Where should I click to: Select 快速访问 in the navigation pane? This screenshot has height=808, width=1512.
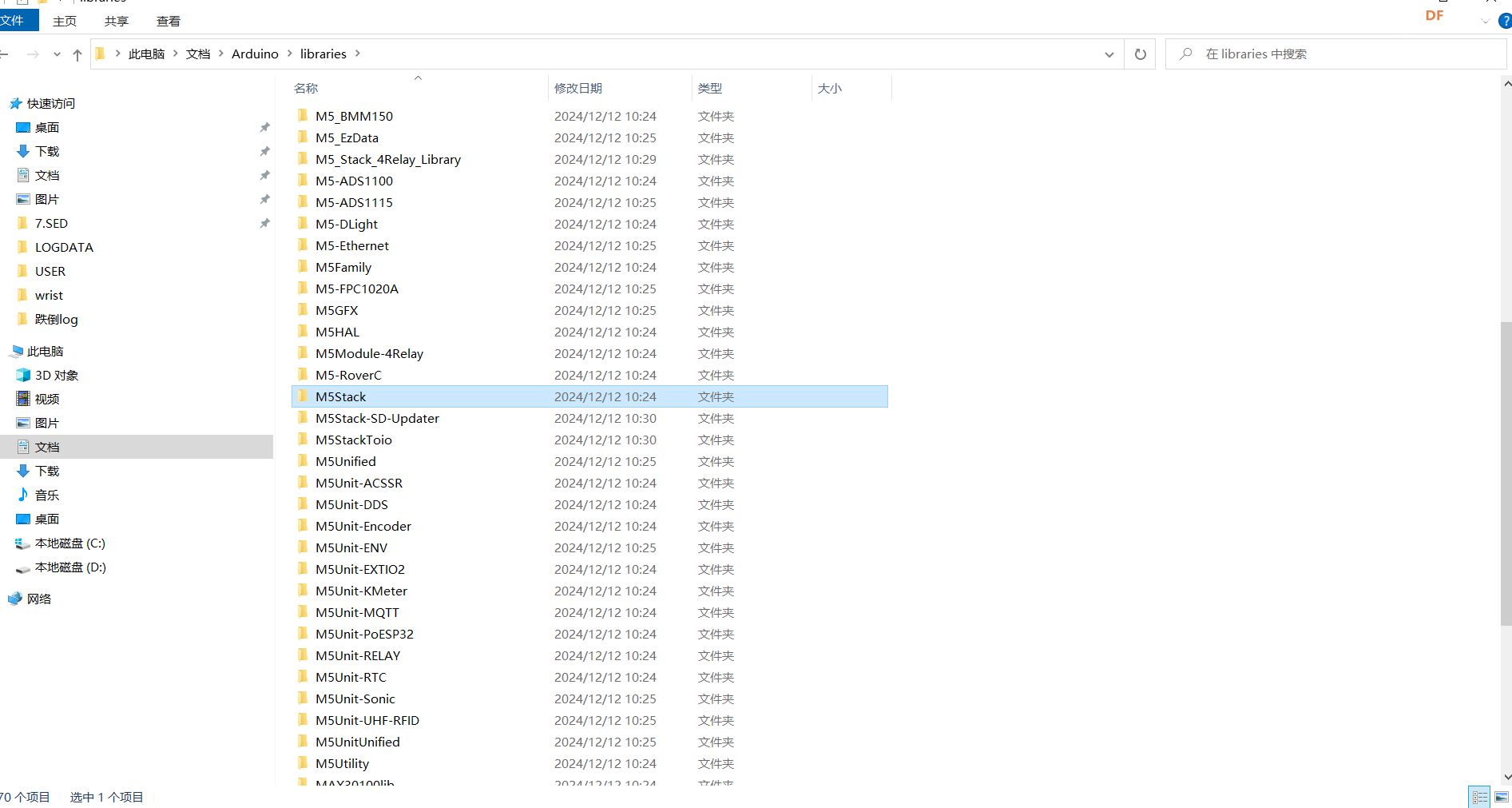click(50, 103)
